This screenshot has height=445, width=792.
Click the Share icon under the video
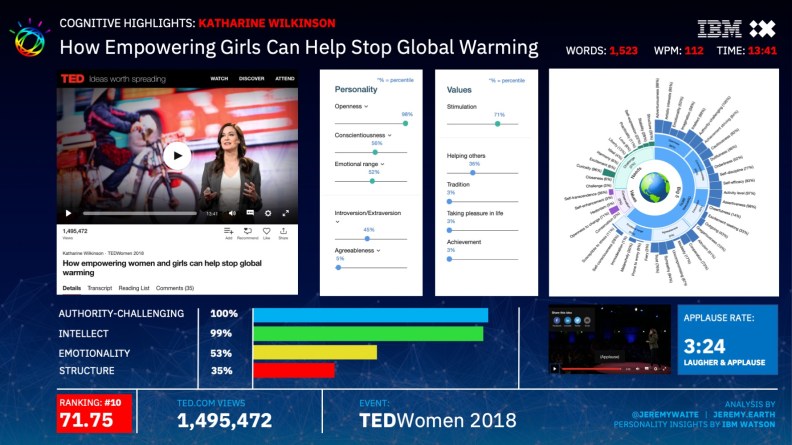(283, 231)
